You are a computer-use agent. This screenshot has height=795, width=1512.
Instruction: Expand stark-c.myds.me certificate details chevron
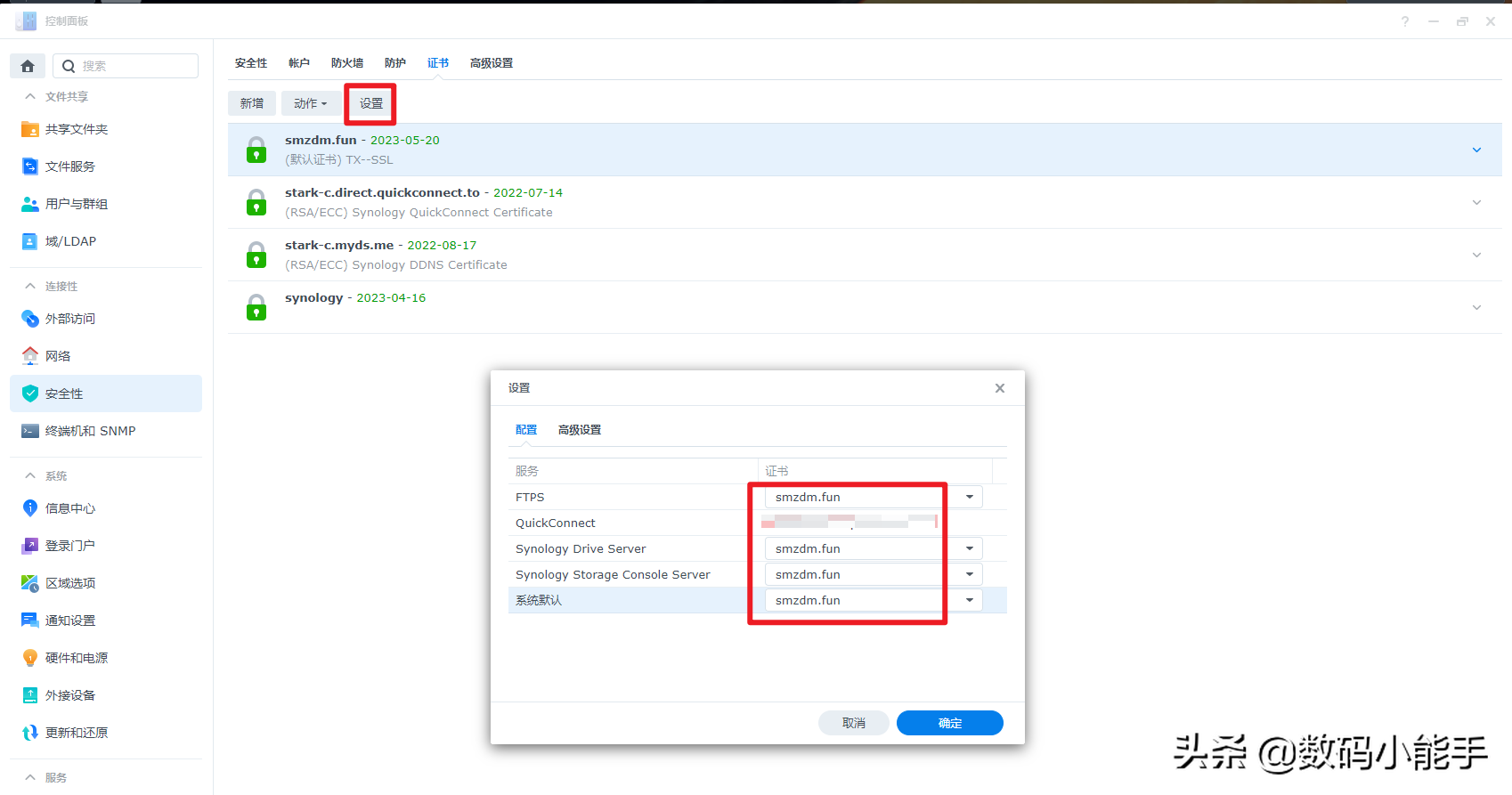[x=1476, y=255]
